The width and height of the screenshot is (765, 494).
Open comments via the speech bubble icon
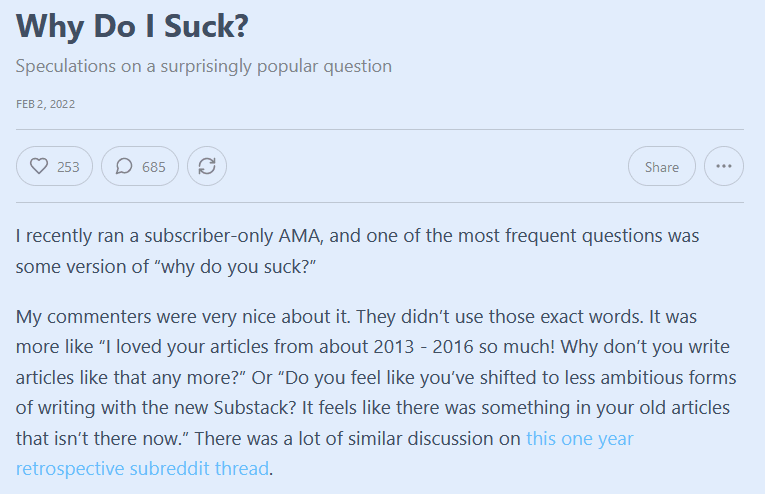124,166
